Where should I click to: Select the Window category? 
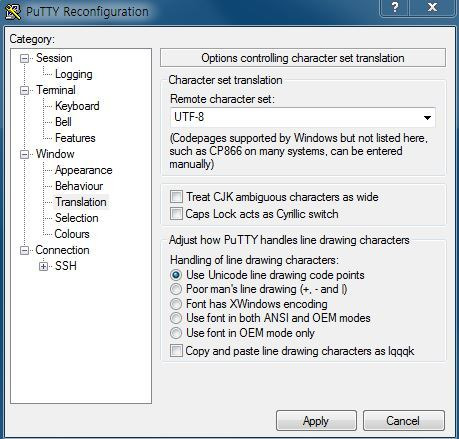55,154
